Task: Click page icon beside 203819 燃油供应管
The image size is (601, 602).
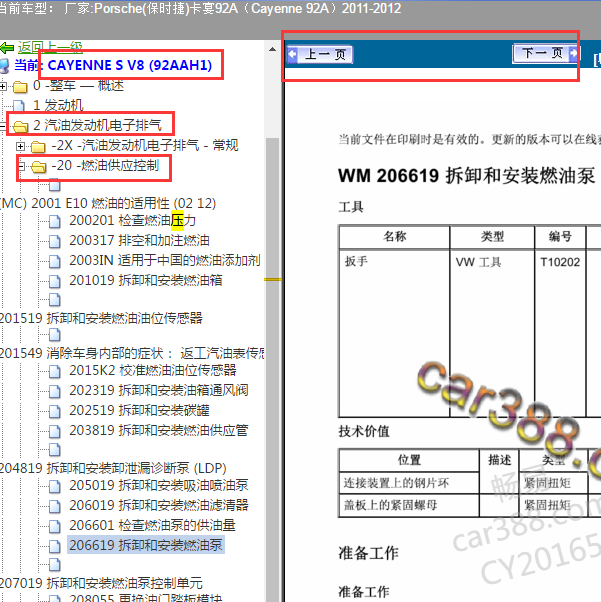Action: point(55,431)
